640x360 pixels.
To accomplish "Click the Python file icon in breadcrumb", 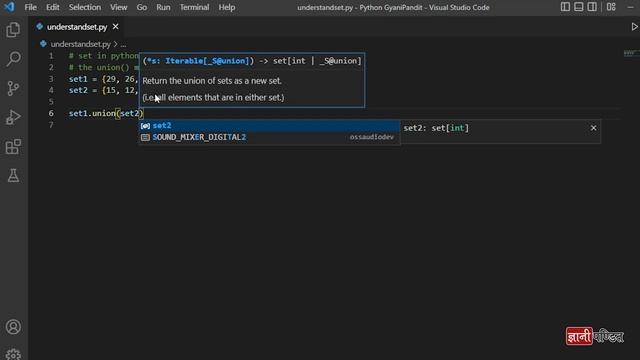I will (x=43, y=44).
